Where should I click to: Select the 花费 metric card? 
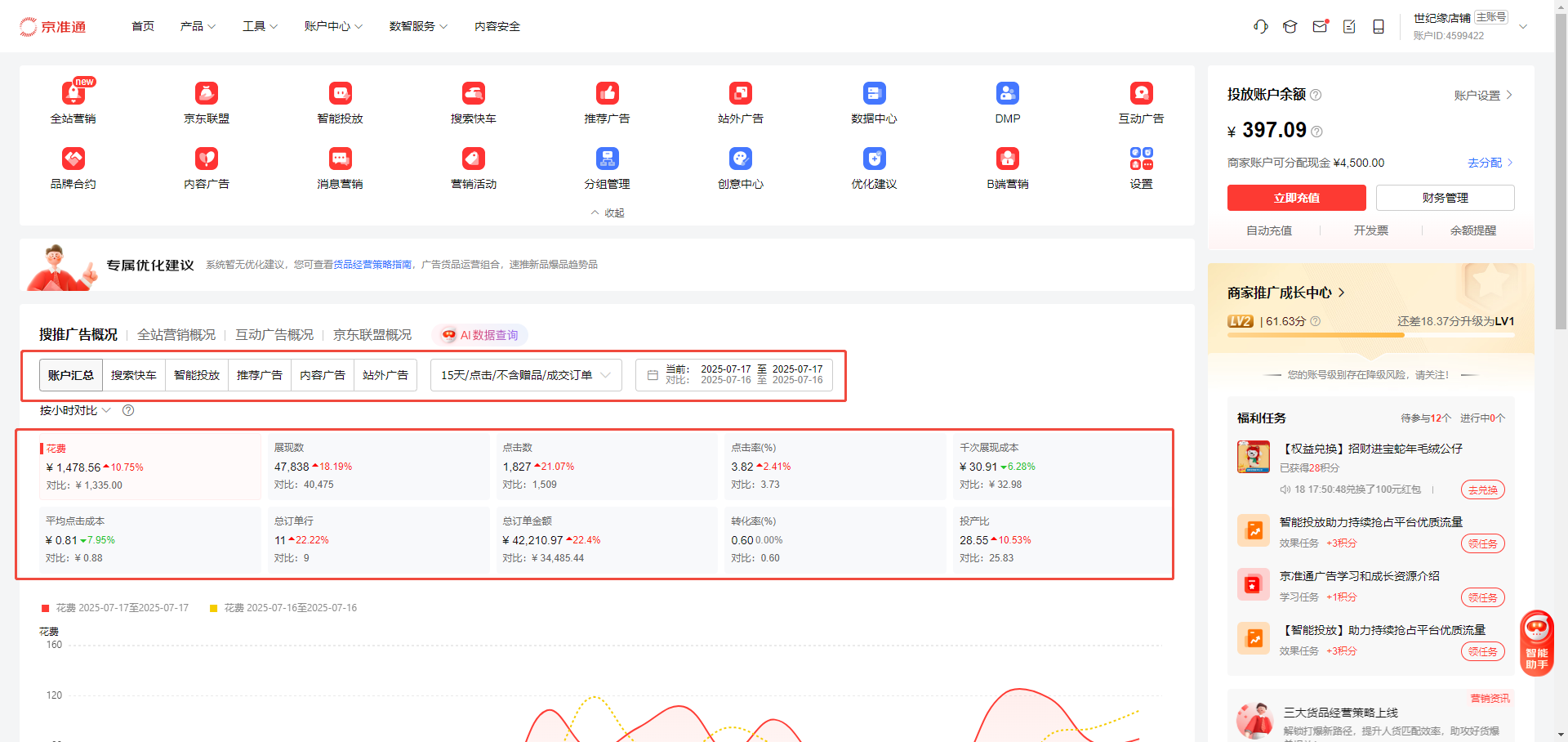150,467
